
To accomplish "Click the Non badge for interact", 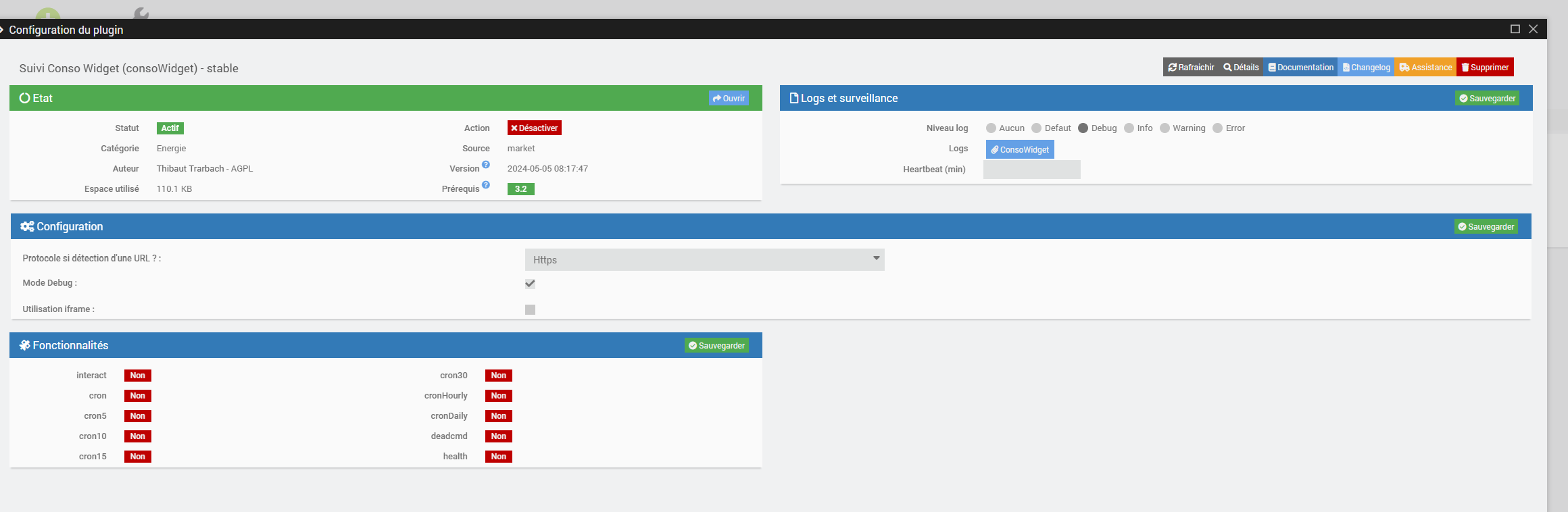I will 138,376.
